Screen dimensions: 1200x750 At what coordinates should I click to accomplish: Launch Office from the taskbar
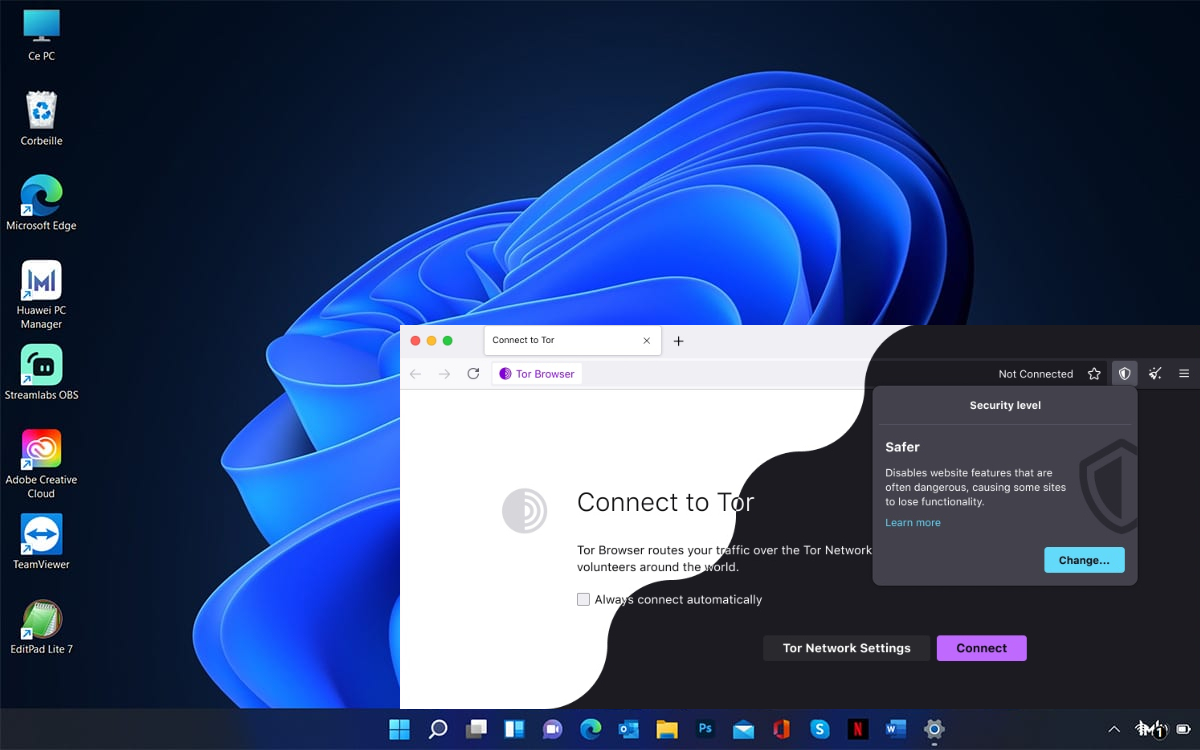(x=781, y=729)
